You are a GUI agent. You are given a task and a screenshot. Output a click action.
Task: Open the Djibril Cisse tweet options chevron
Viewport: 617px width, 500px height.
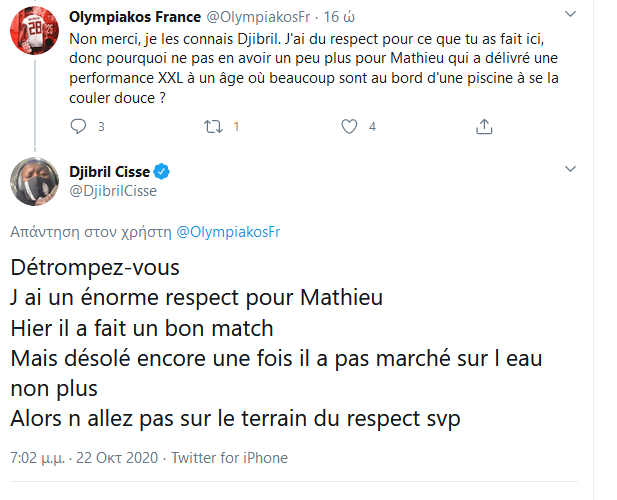click(x=569, y=172)
